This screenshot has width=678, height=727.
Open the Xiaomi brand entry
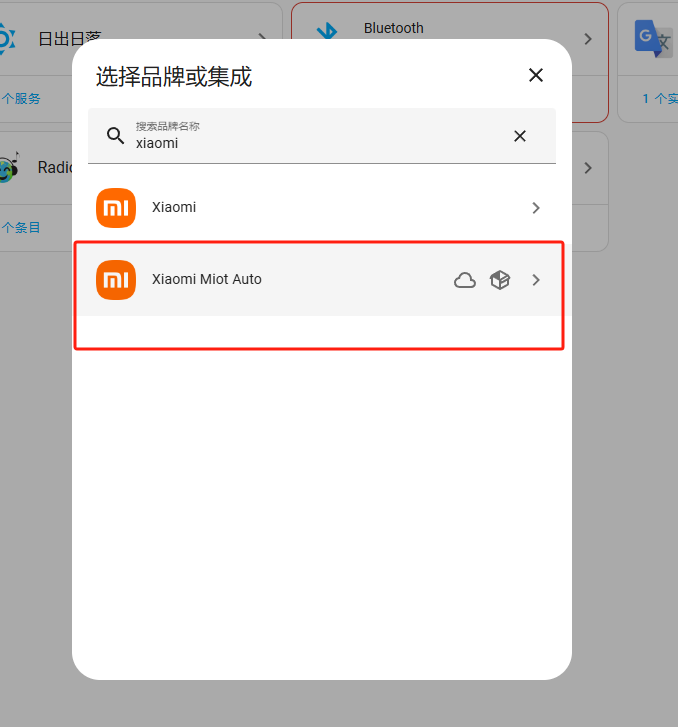322,208
